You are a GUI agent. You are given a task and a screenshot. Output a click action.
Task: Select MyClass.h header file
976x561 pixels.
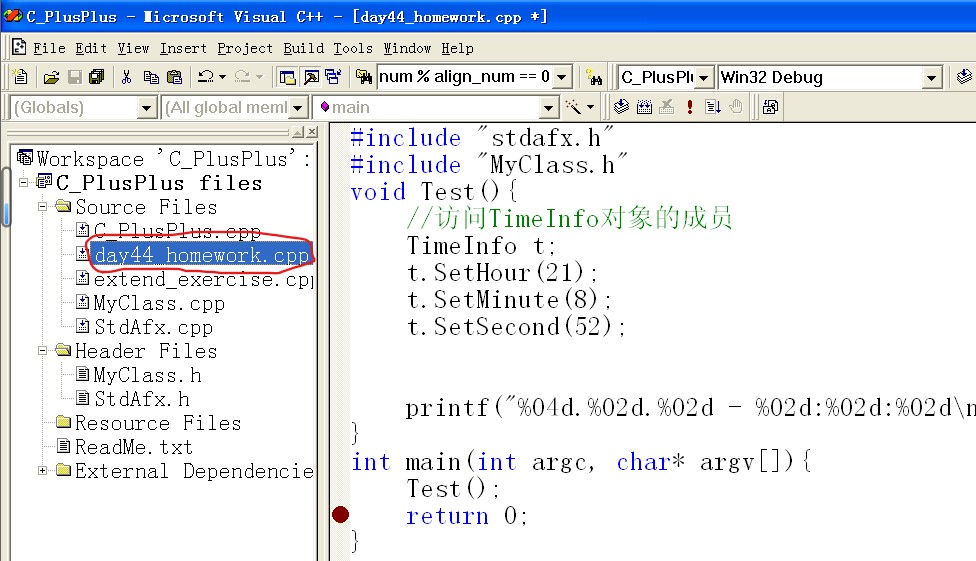tap(147, 375)
